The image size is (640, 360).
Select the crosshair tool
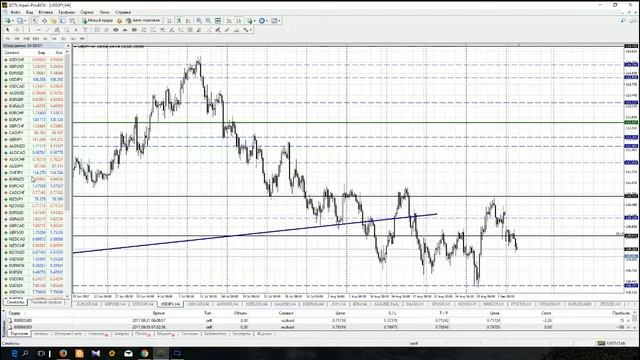[17, 30]
